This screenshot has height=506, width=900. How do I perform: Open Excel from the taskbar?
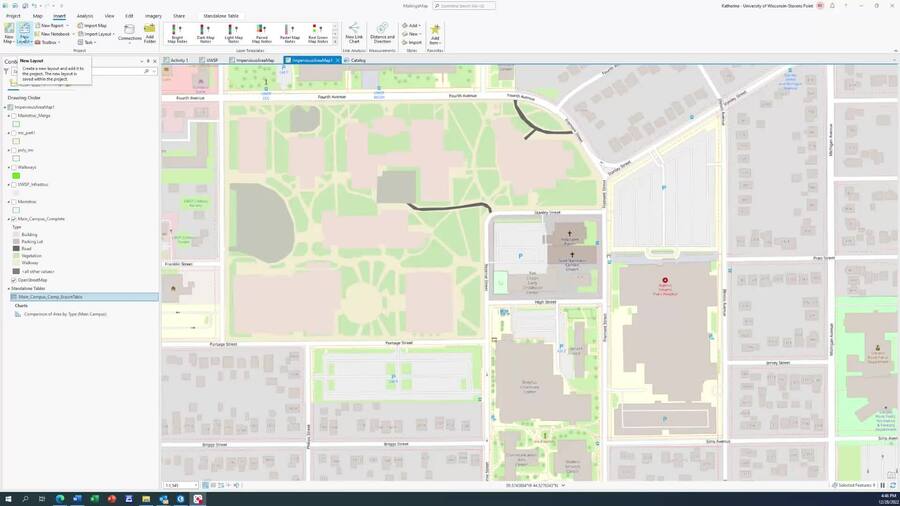click(x=94, y=499)
